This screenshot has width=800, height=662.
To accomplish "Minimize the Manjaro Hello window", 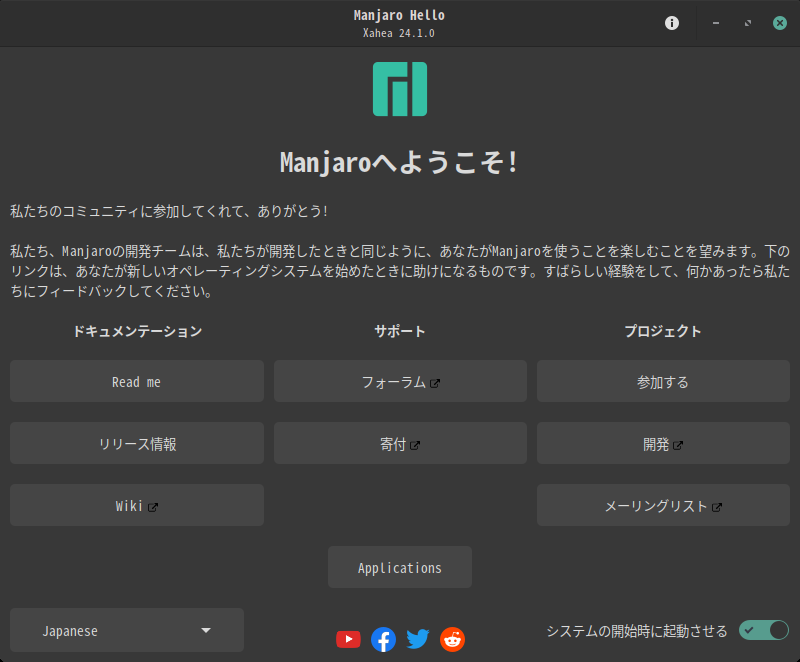I will [716, 23].
